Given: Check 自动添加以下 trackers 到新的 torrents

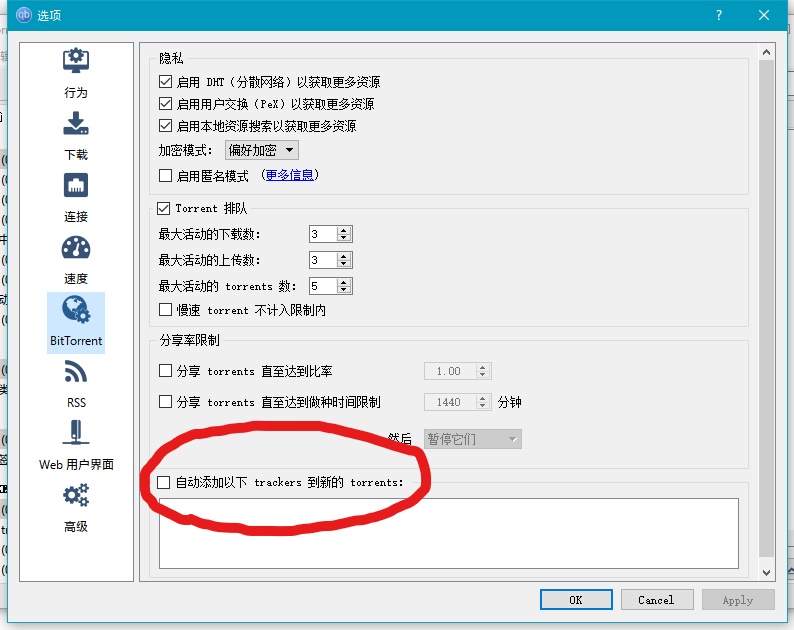Looking at the screenshot, I should click(x=165, y=482).
